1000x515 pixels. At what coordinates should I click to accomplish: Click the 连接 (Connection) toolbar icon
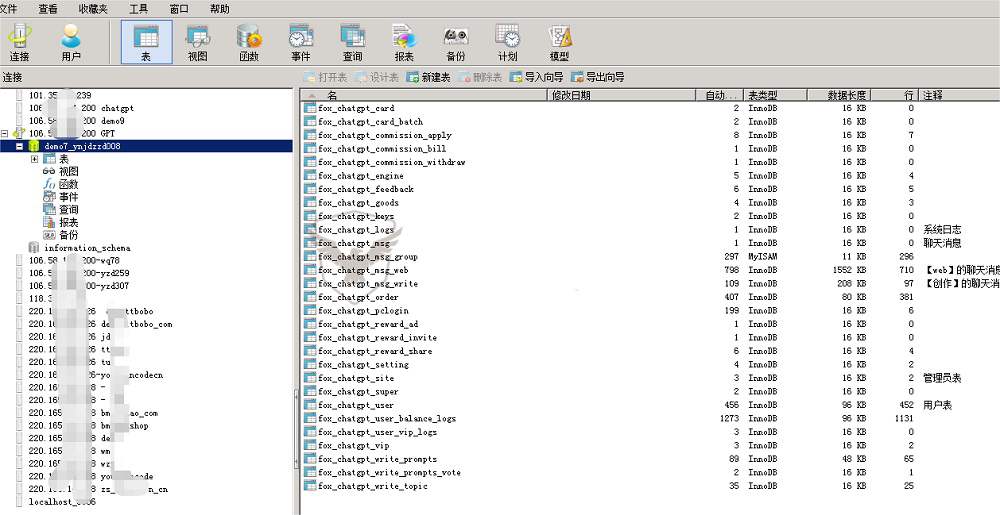click(19, 43)
